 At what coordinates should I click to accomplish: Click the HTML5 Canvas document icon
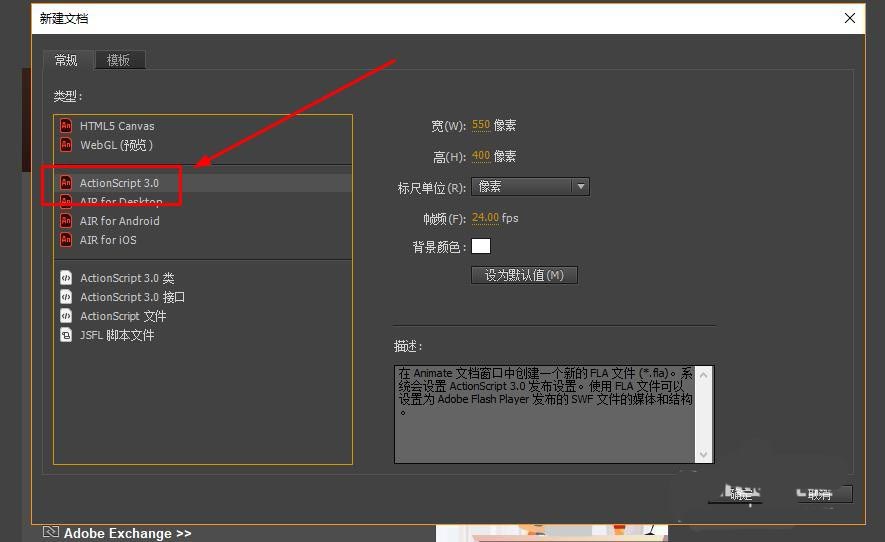pyautogui.click(x=66, y=125)
